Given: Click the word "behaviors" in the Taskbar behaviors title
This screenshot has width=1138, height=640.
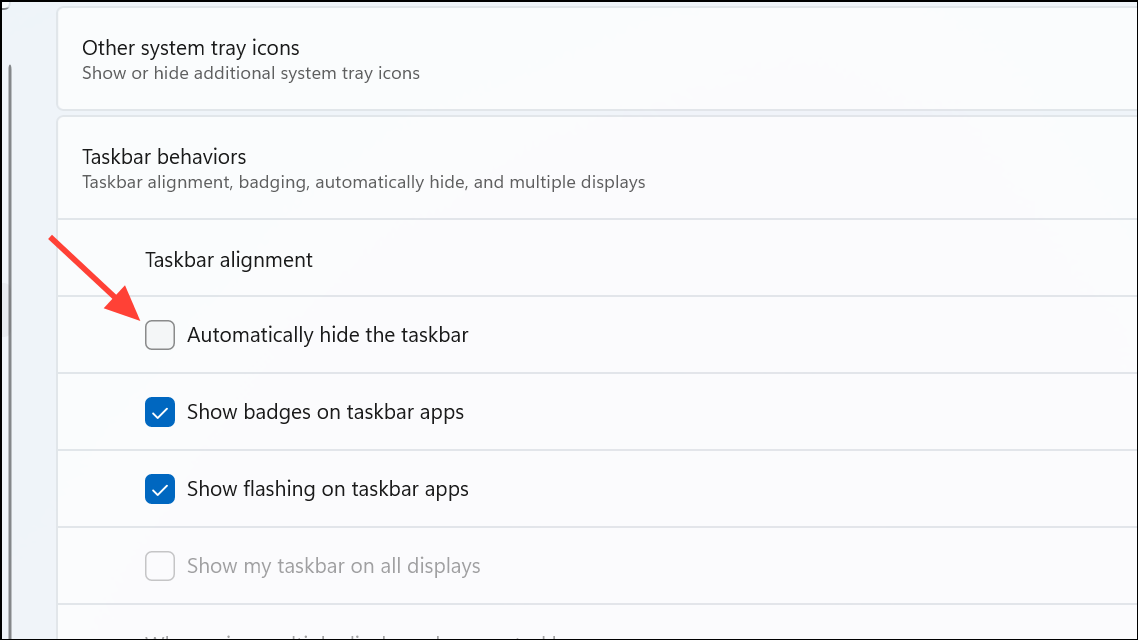Looking at the screenshot, I should pyautogui.click(x=203, y=157).
